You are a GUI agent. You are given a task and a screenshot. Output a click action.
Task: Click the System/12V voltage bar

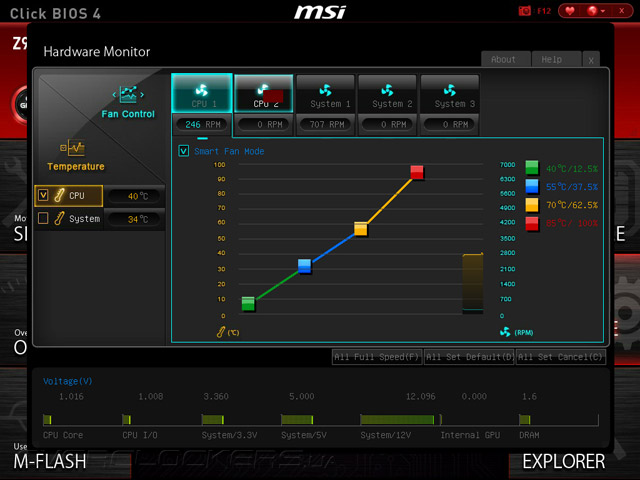(397, 420)
